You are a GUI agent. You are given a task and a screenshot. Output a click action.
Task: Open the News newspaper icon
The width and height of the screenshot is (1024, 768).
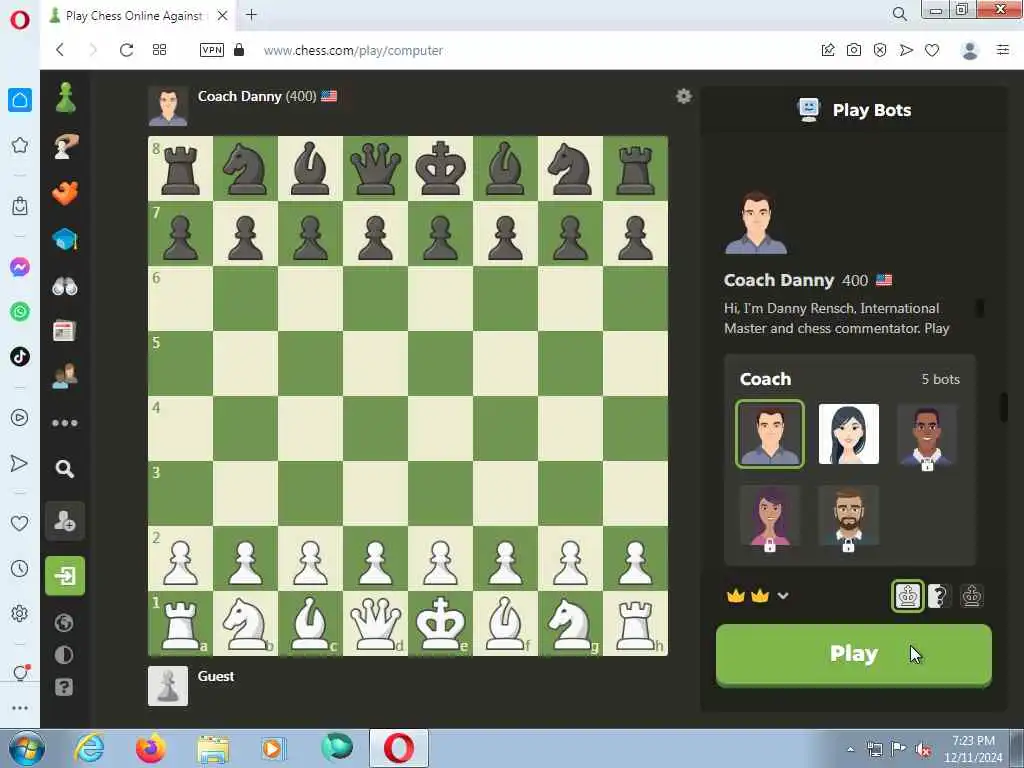64,331
